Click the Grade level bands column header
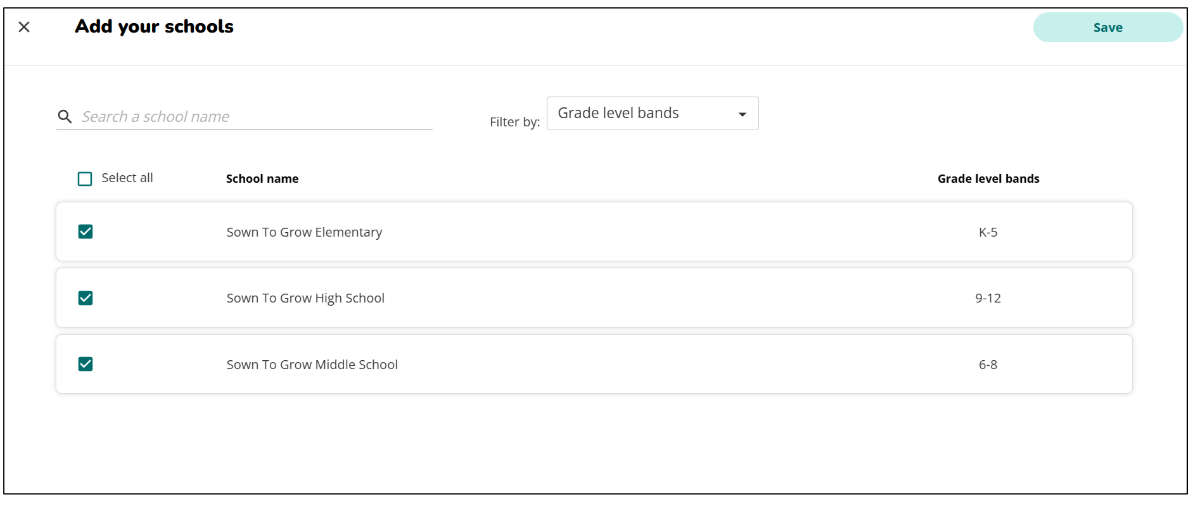This screenshot has width=1197, height=507. [x=988, y=179]
